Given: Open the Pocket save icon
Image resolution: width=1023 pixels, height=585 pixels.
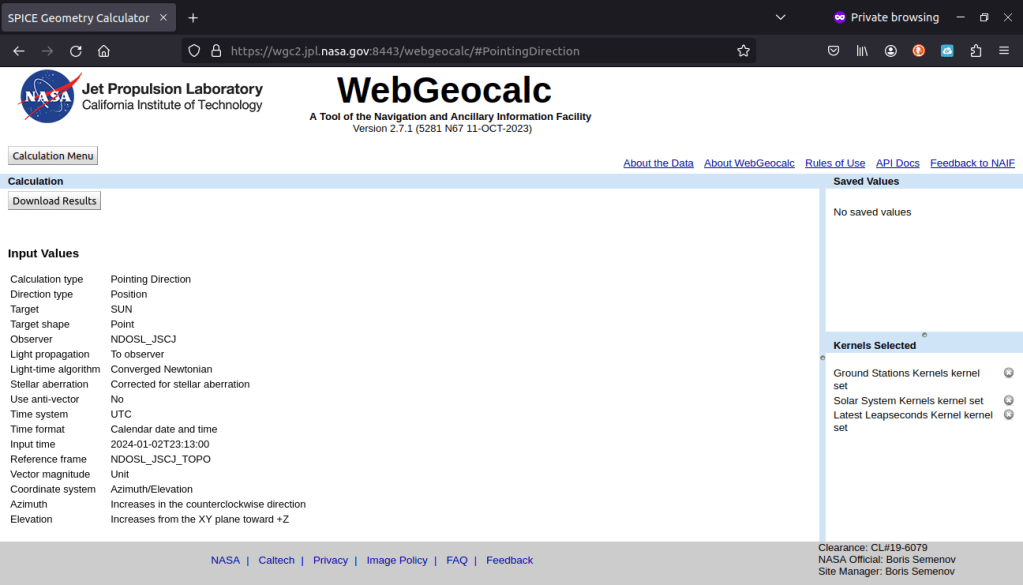Looking at the screenshot, I should coord(833,51).
